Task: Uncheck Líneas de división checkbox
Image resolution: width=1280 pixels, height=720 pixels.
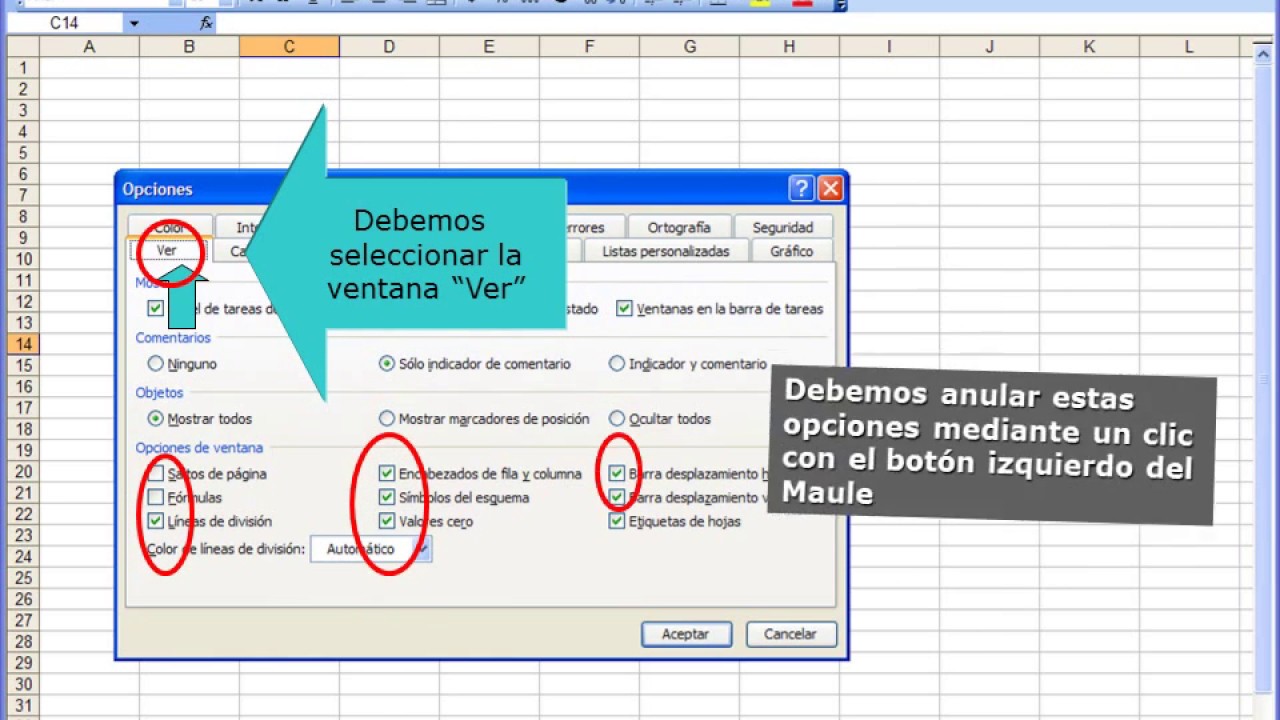Action: coord(155,521)
